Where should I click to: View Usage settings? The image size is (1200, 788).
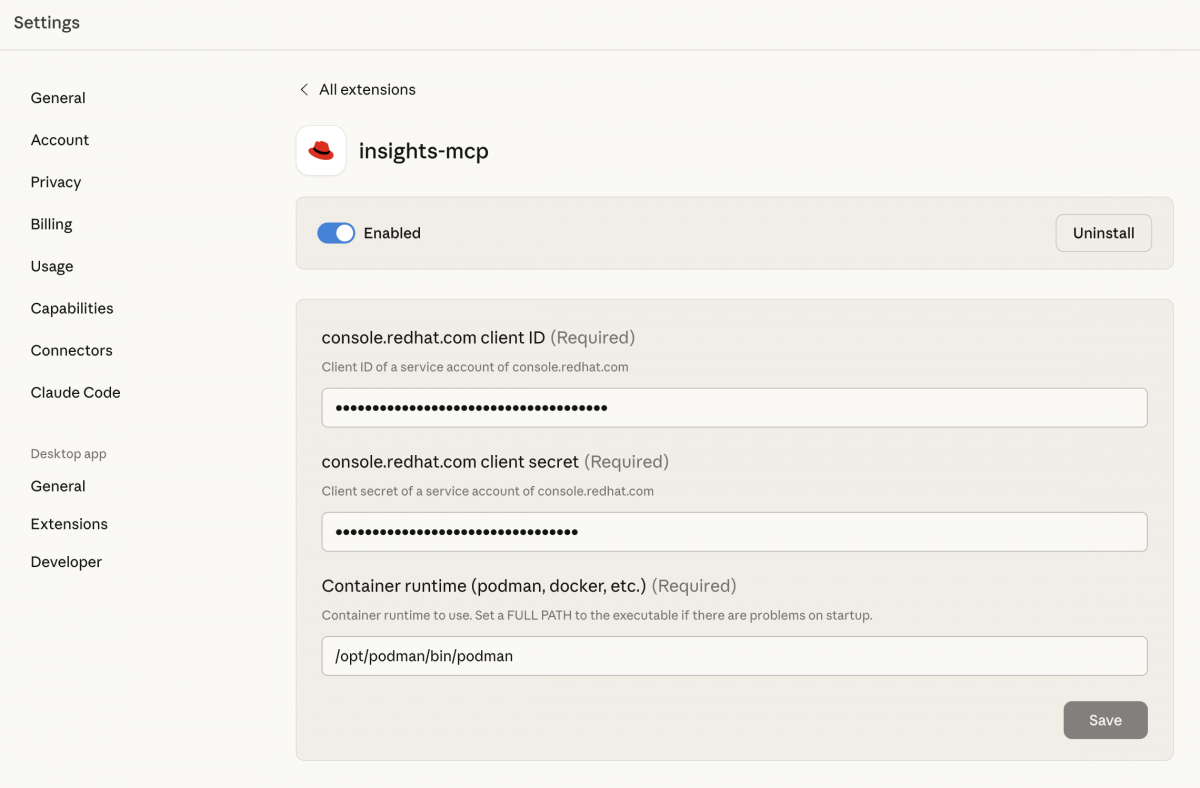[51, 265]
